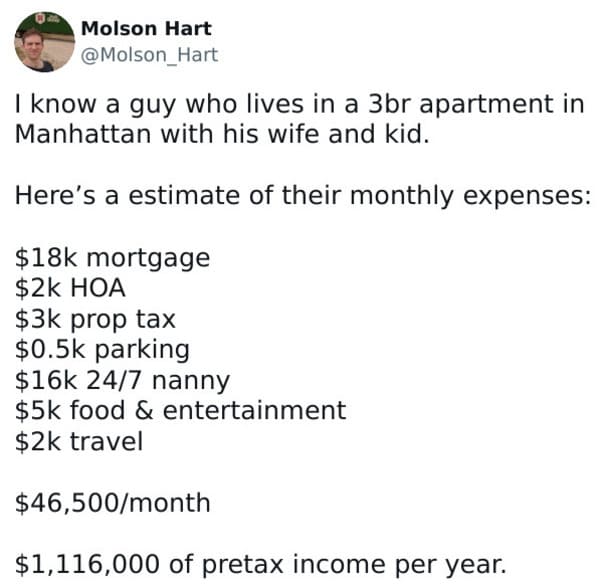Click the word 'pretax' in last line

point(243,565)
